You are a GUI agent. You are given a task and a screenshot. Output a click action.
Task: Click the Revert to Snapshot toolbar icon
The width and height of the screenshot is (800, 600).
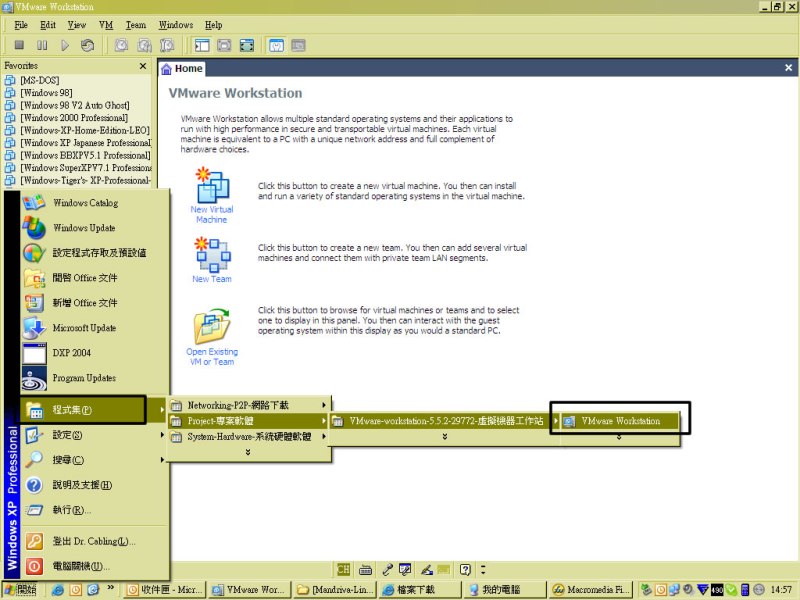click(144, 45)
